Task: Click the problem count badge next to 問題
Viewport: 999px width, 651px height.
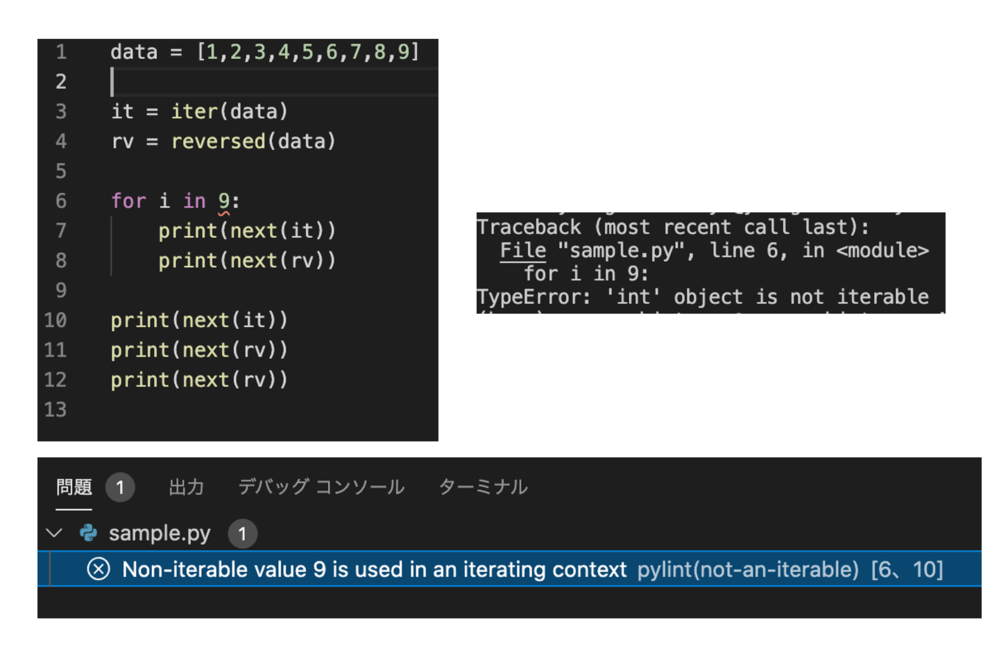Action: [119, 487]
